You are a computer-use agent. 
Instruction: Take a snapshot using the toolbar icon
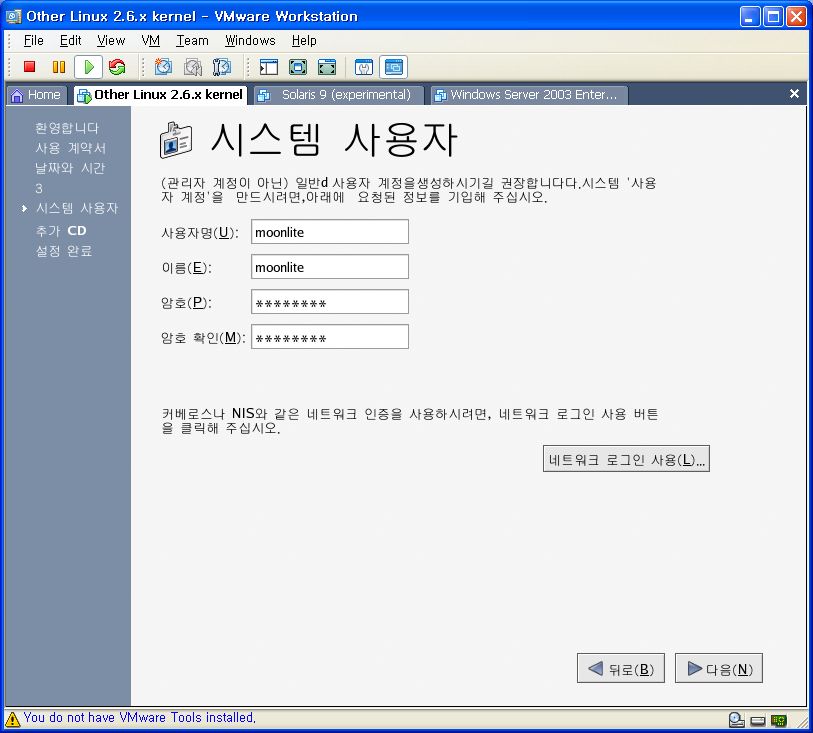tap(163, 67)
